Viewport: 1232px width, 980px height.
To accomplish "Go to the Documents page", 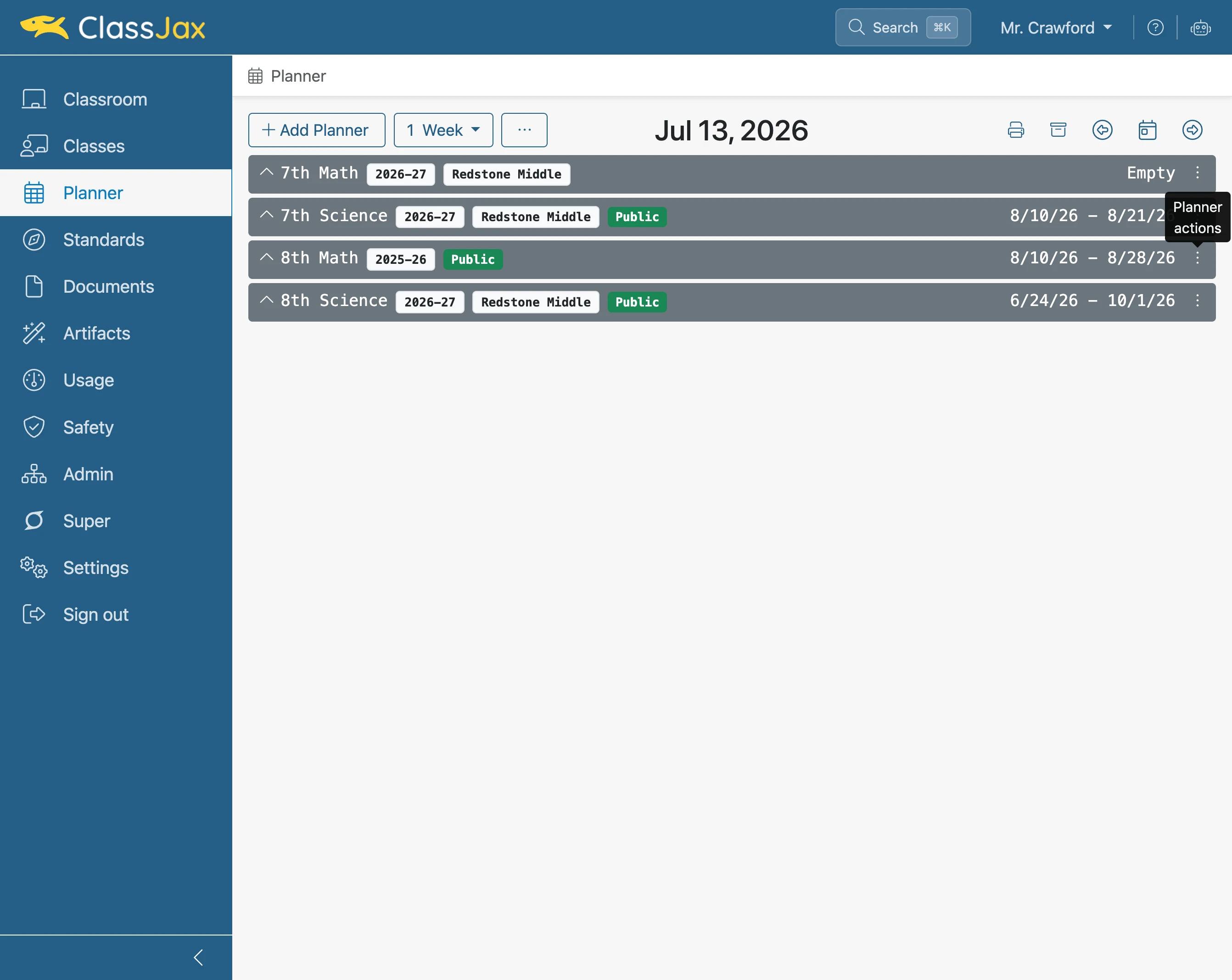I will (116, 286).
